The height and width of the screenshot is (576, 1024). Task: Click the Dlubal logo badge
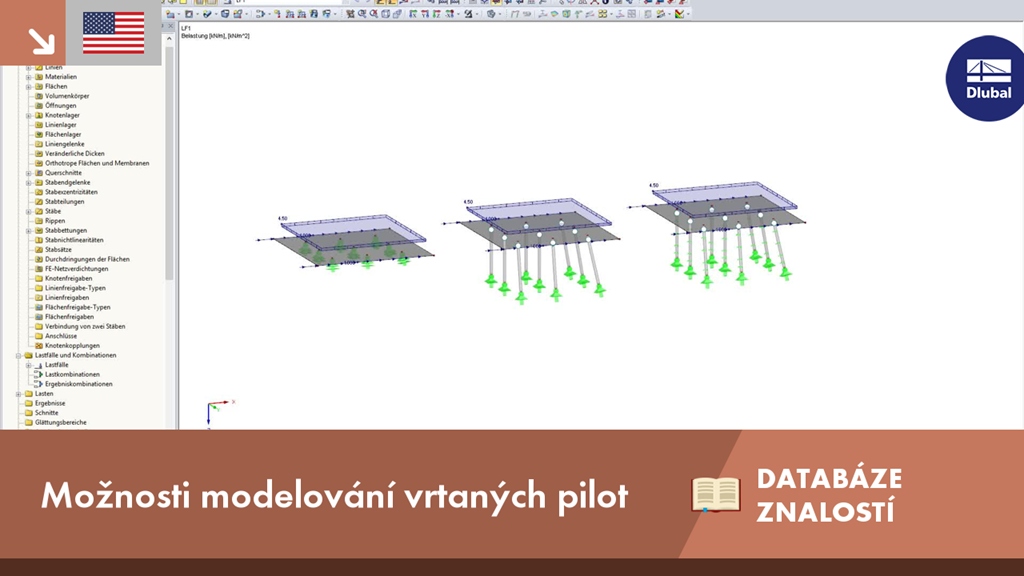pyautogui.click(x=986, y=78)
